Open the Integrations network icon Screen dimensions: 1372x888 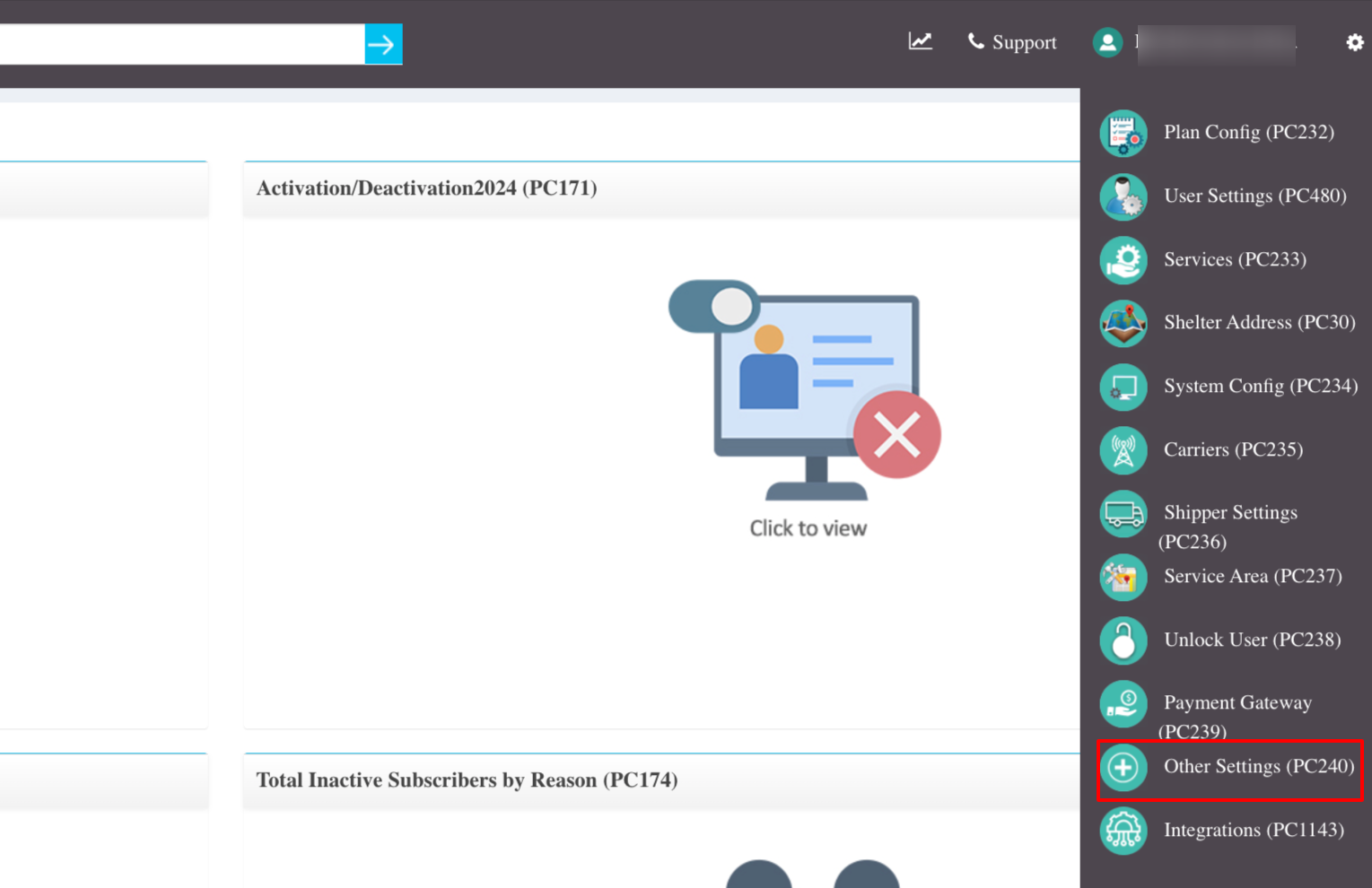point(1123,831)
